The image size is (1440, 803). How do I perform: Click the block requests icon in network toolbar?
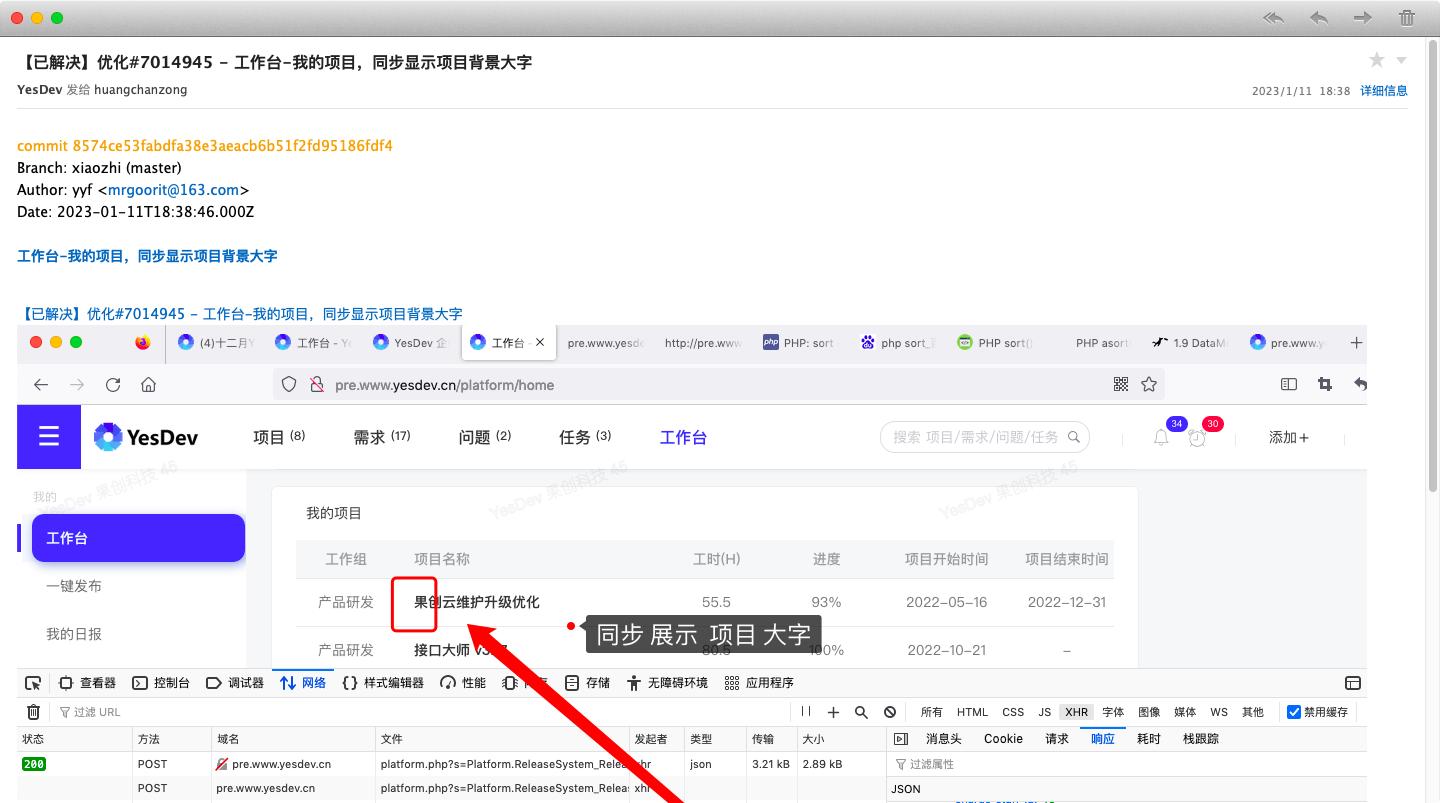(889, 711)
